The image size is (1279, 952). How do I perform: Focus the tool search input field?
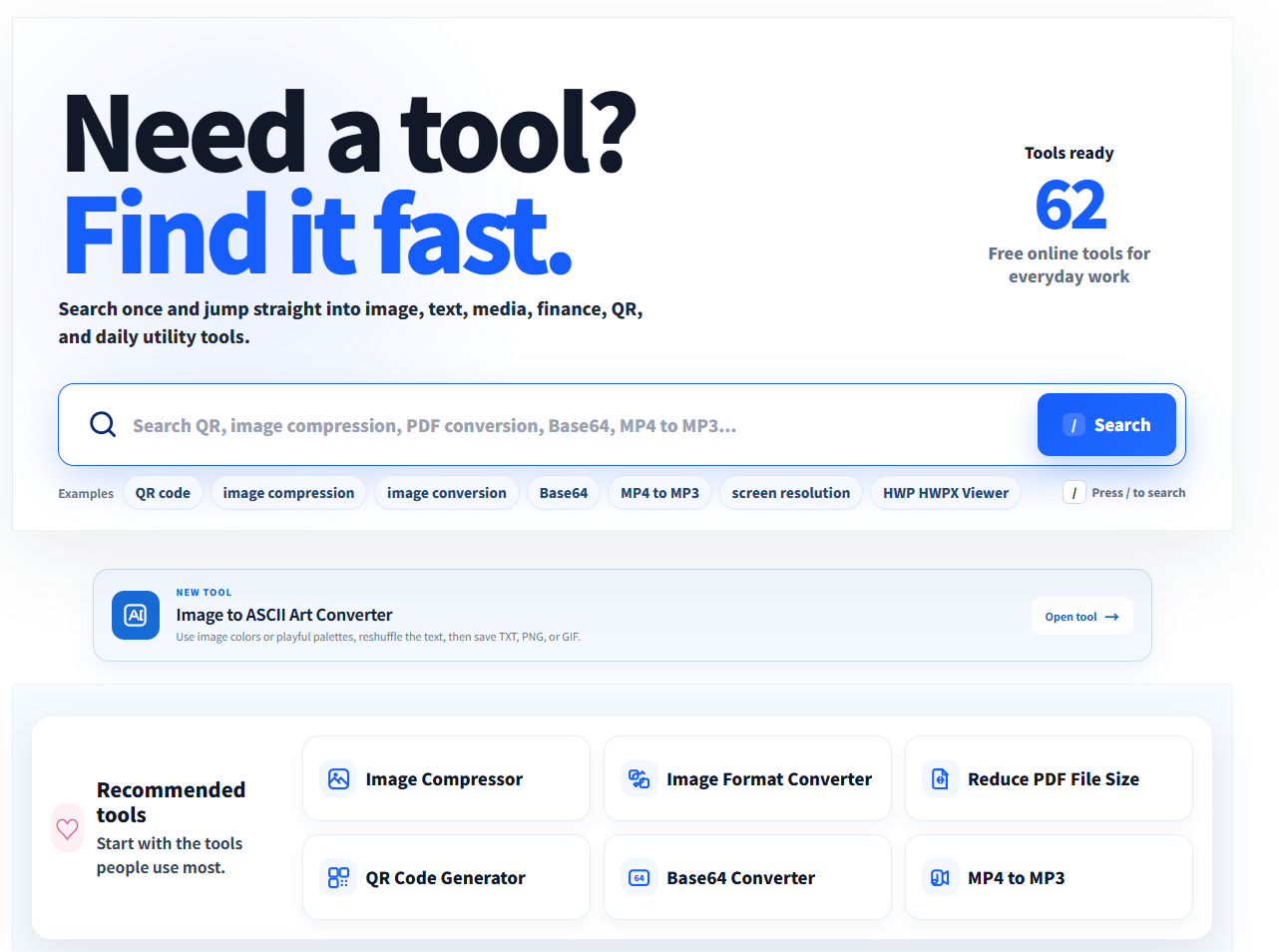click(x=579, y=425)
